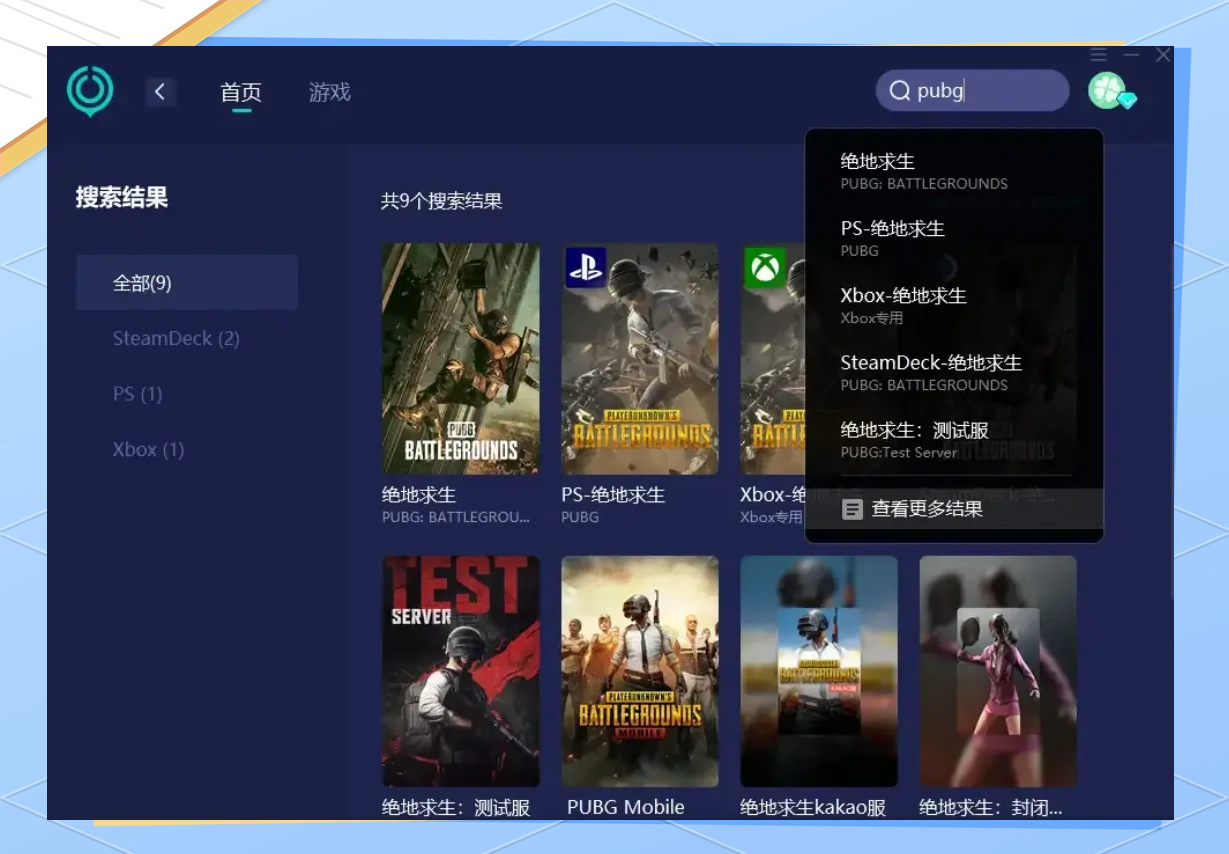The height and width of the screenshot is (854, 1229).
Task: Click 查看更多结果 button
Action: tap(954, 509)
